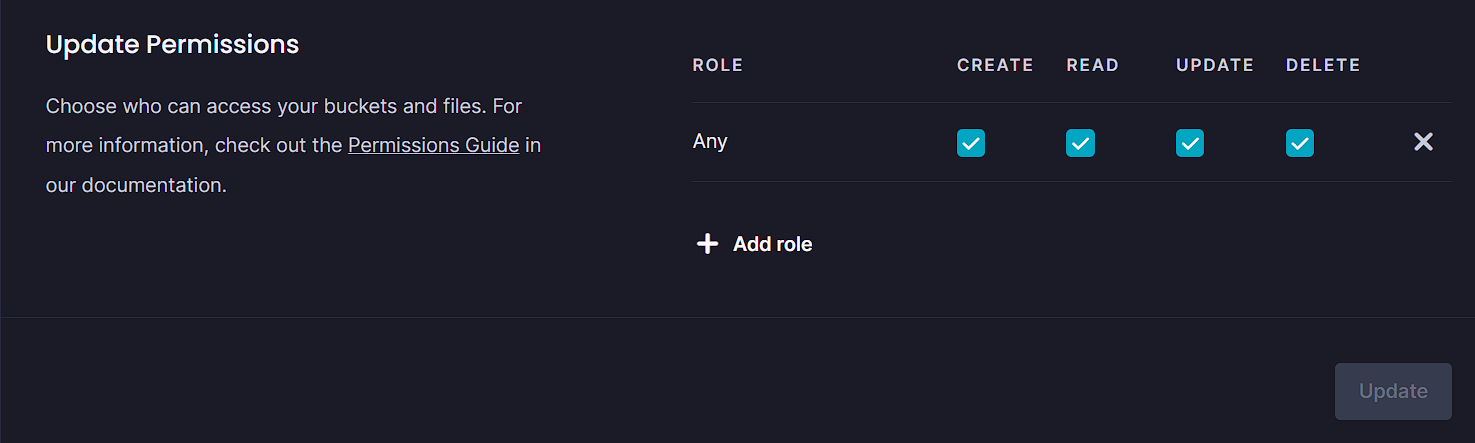This screenshot has width=1475, height=443.
Task: Click the plus icon beside Add role
Action: click(x=707, y=244)
